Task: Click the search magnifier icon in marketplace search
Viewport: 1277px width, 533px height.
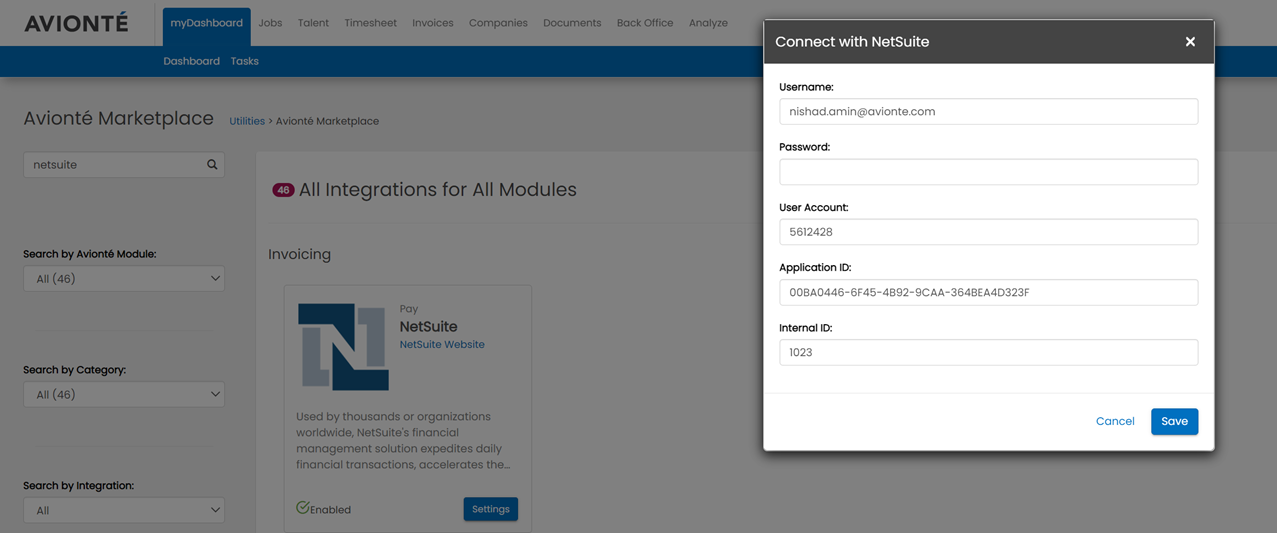Action: click(x=212, y=165)
